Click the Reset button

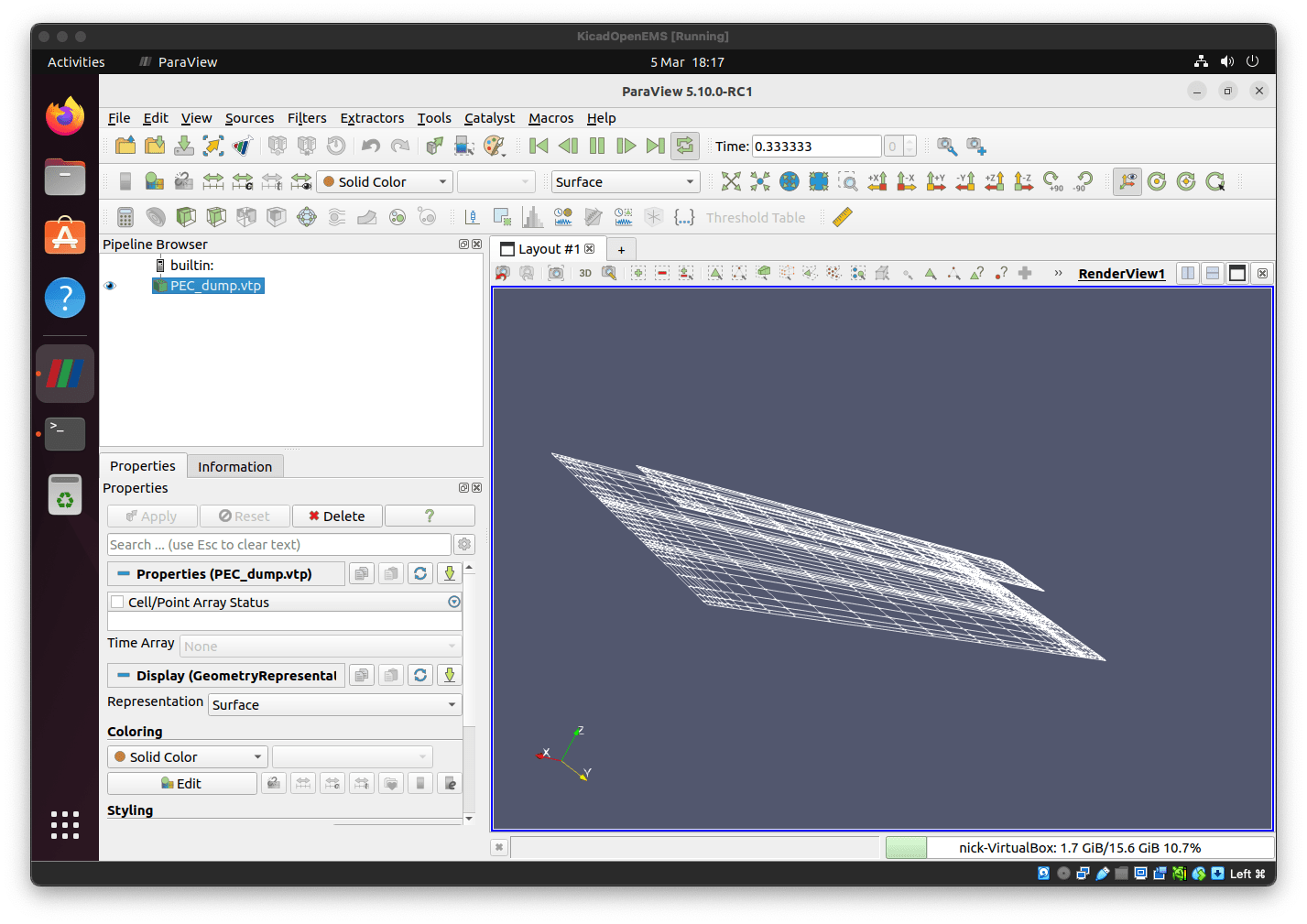click(245, 516)
